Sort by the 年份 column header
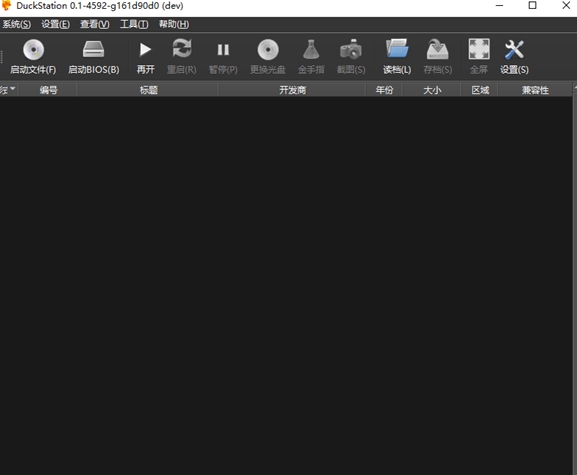This screenshot has height=475, width=577. pos(384,90)
